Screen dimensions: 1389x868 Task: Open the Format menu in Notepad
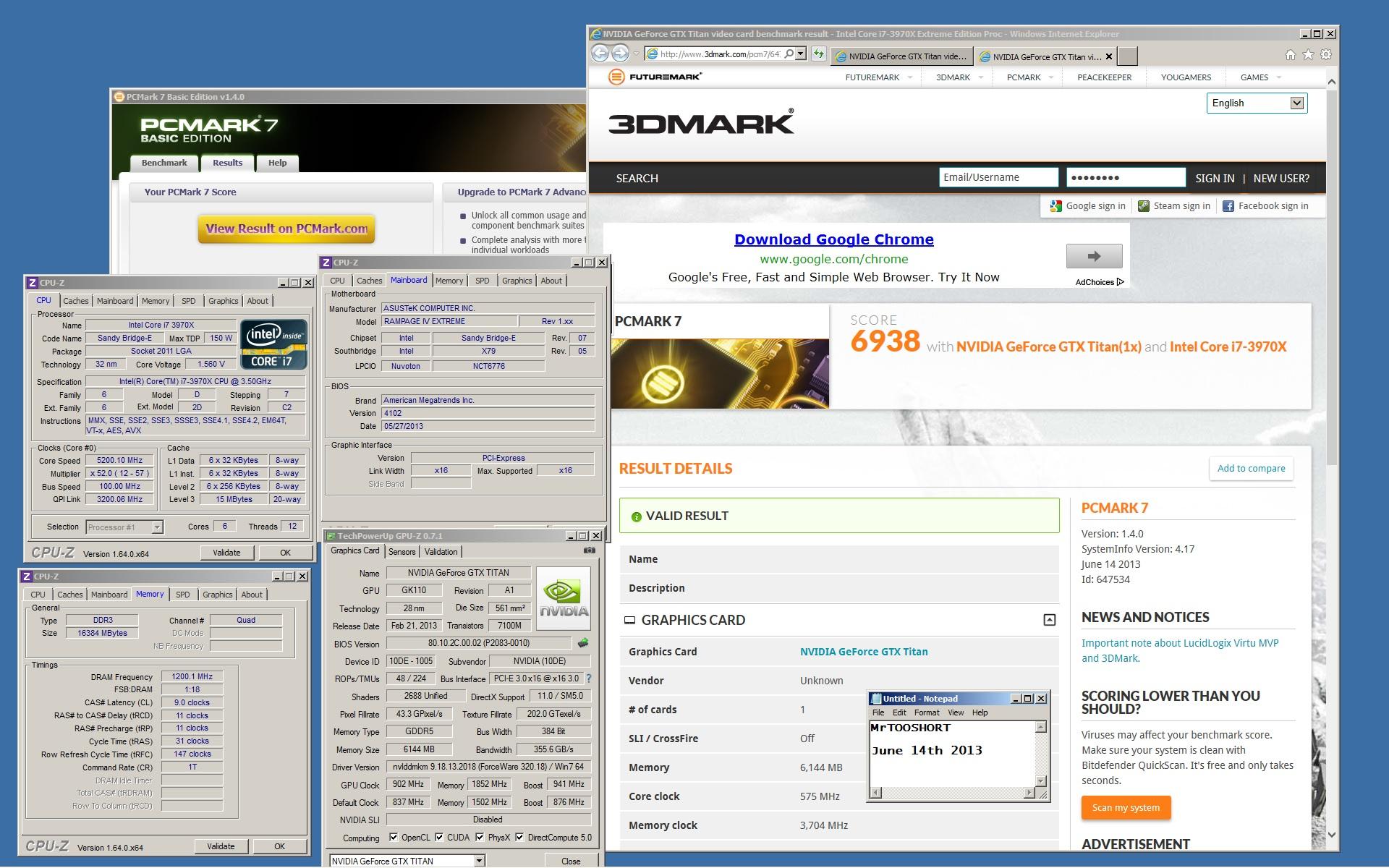[927, 712]
